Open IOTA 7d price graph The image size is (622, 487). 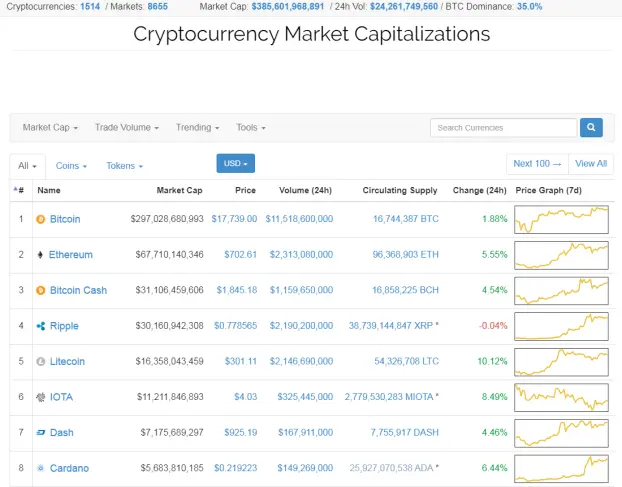click(x=561, y=397)
